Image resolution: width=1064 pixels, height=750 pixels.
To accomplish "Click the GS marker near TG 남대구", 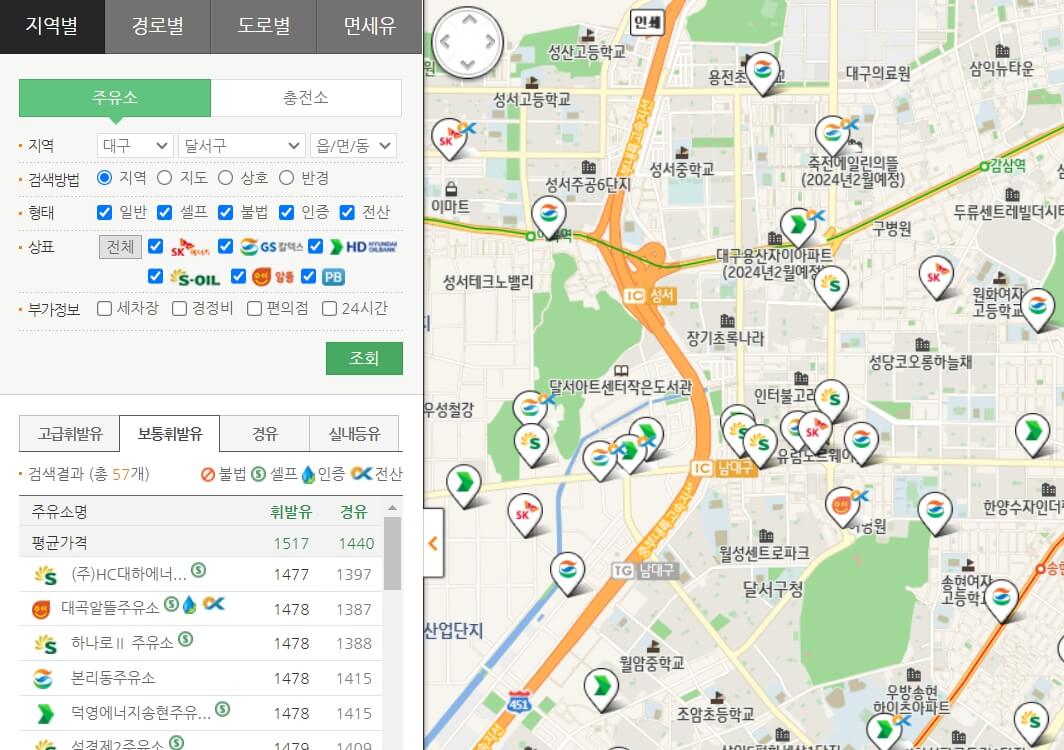I will click(x=567, y=571).
